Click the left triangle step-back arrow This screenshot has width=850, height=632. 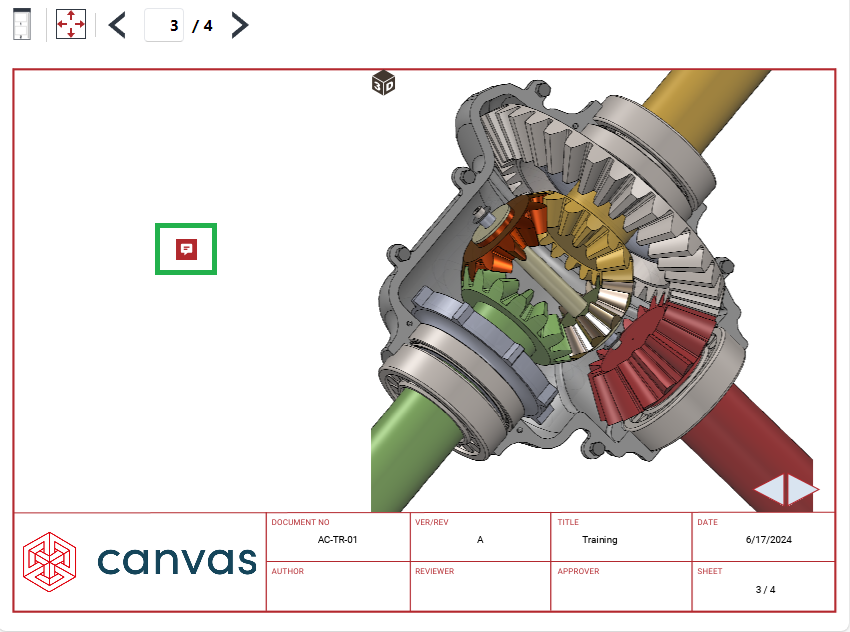tap(769, 489)
